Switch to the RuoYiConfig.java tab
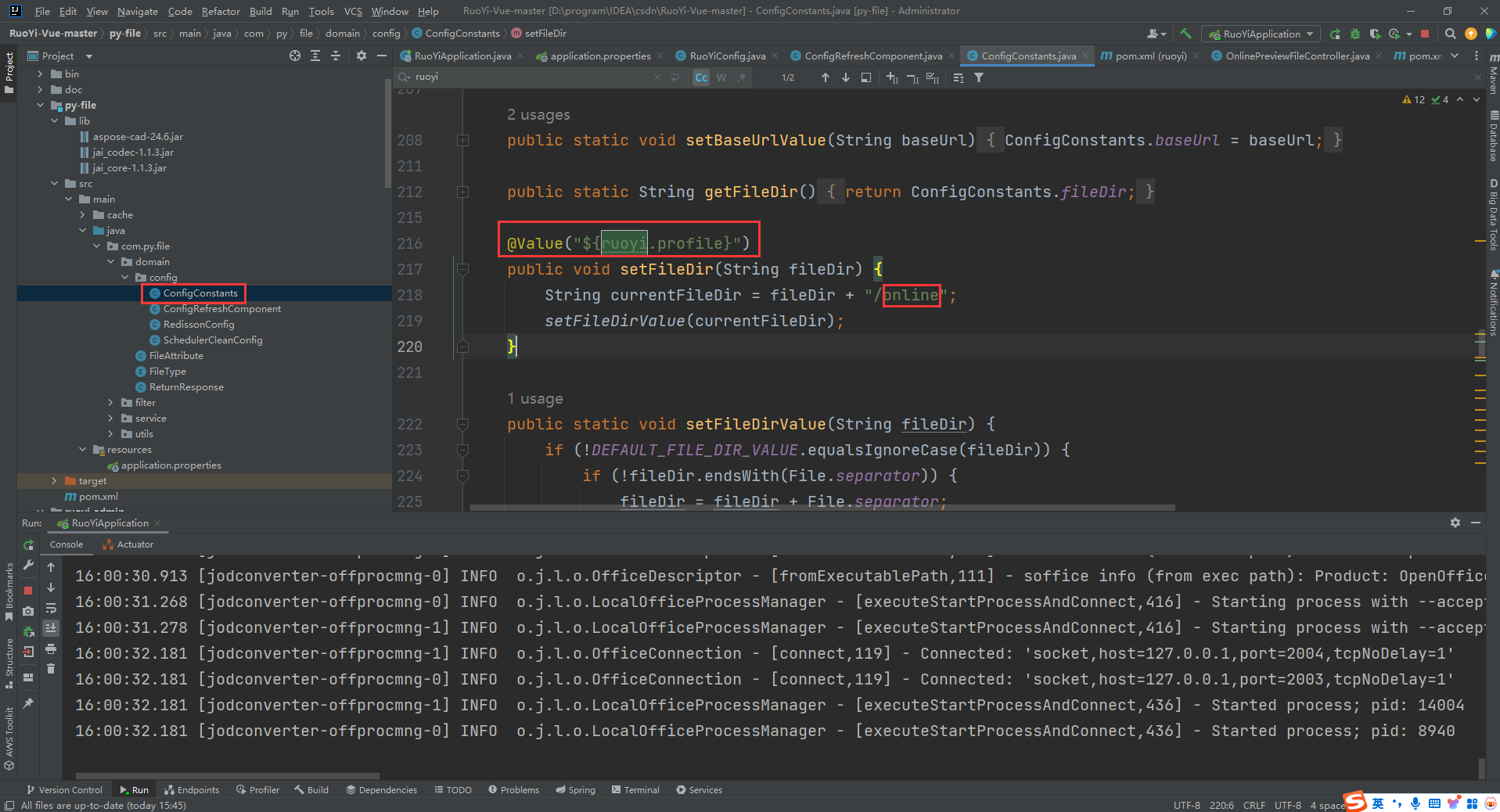 pos(727,56)
